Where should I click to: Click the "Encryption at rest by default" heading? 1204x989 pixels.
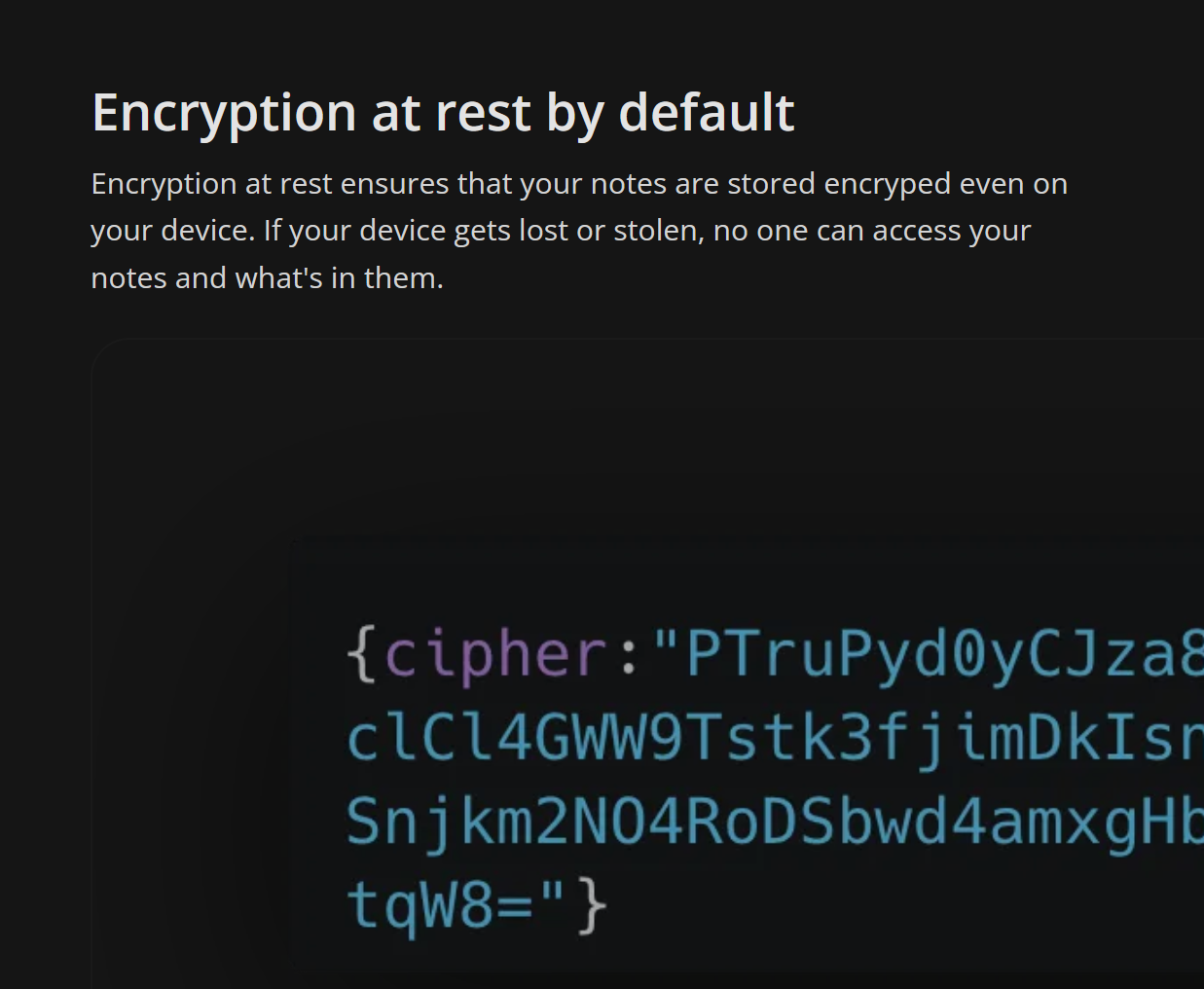tap(443, 113)
